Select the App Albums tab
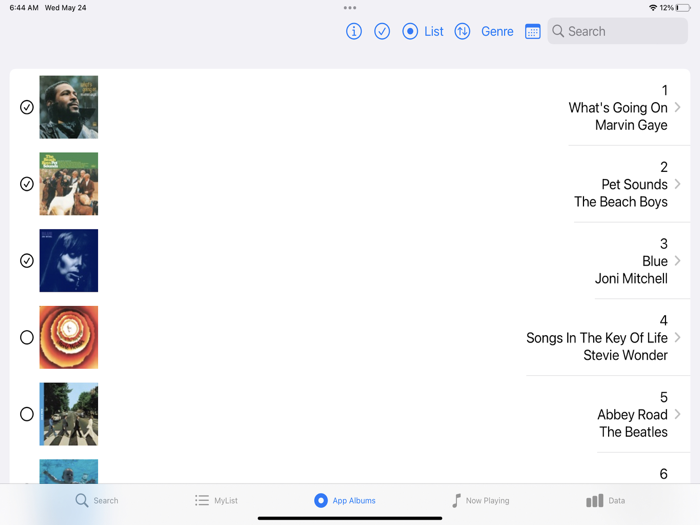 pos(345,500)
